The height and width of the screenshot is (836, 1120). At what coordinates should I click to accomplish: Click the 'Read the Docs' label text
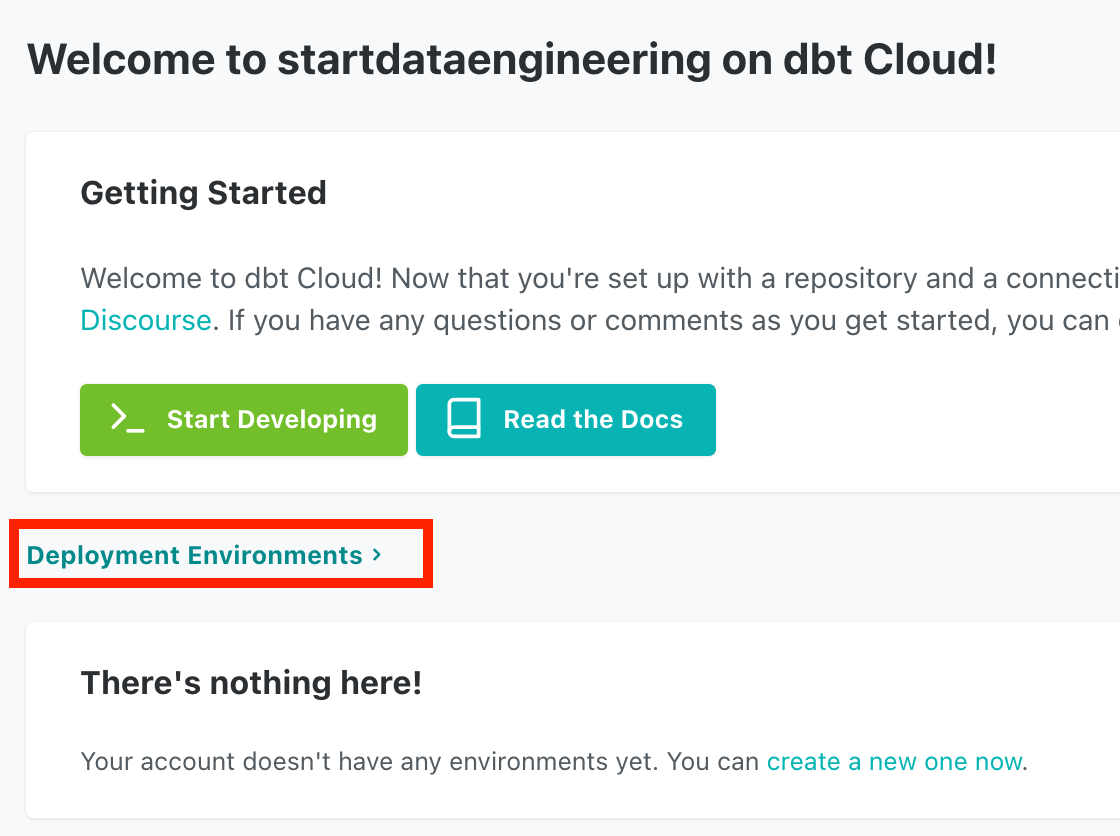(593, 420)
